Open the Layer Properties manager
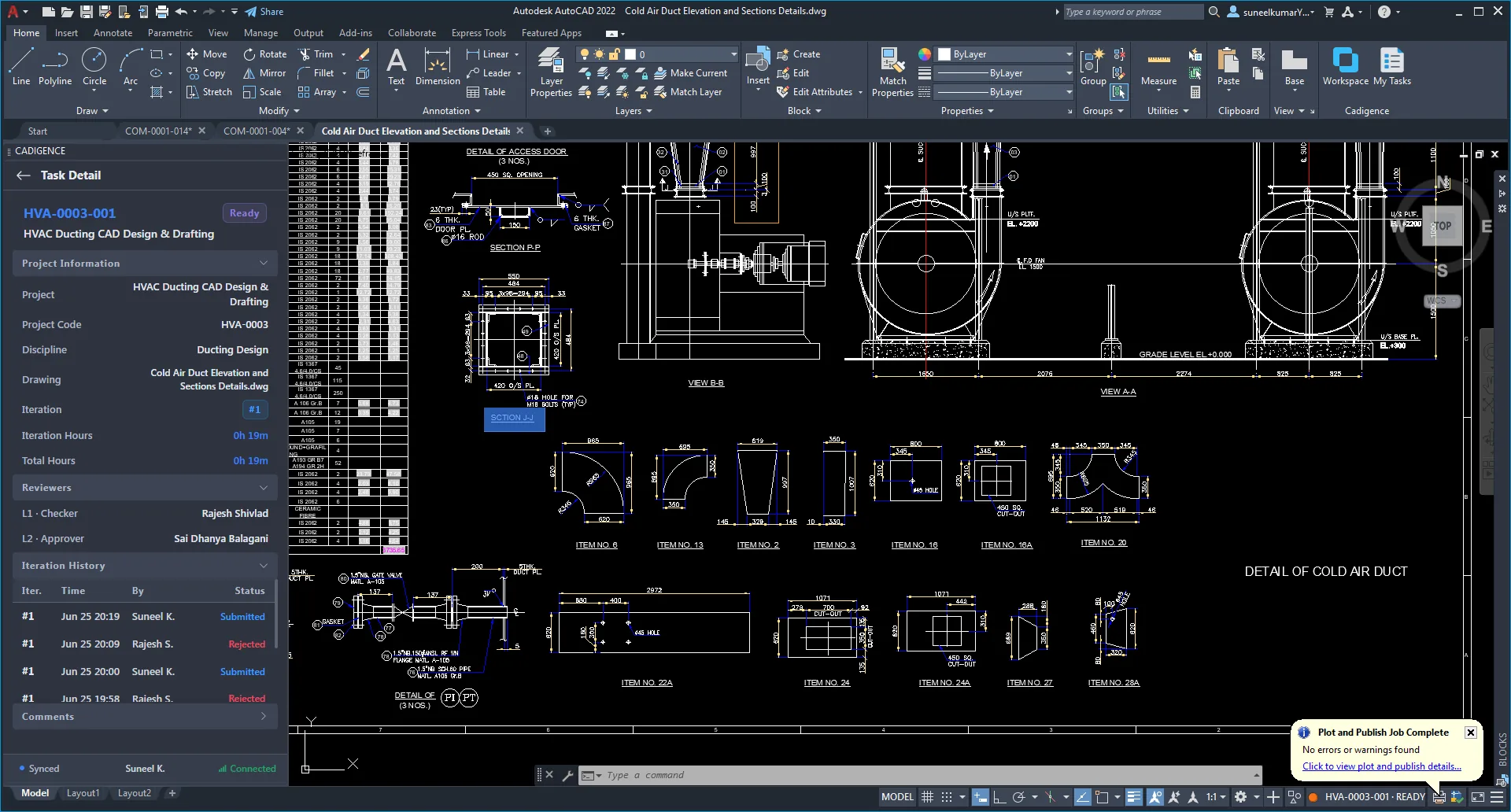1511x812 pixels. pyautogui.click(x=551, y=72)
